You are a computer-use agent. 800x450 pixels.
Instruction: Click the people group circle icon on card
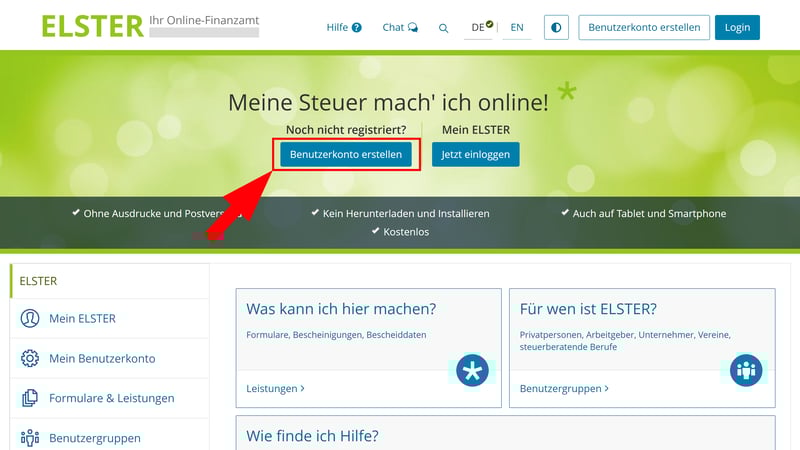(746, 370)
